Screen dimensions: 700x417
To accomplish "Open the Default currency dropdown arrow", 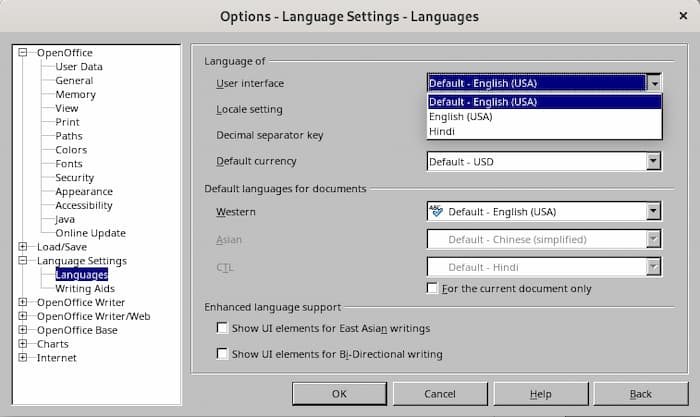I will coord(653,161).
